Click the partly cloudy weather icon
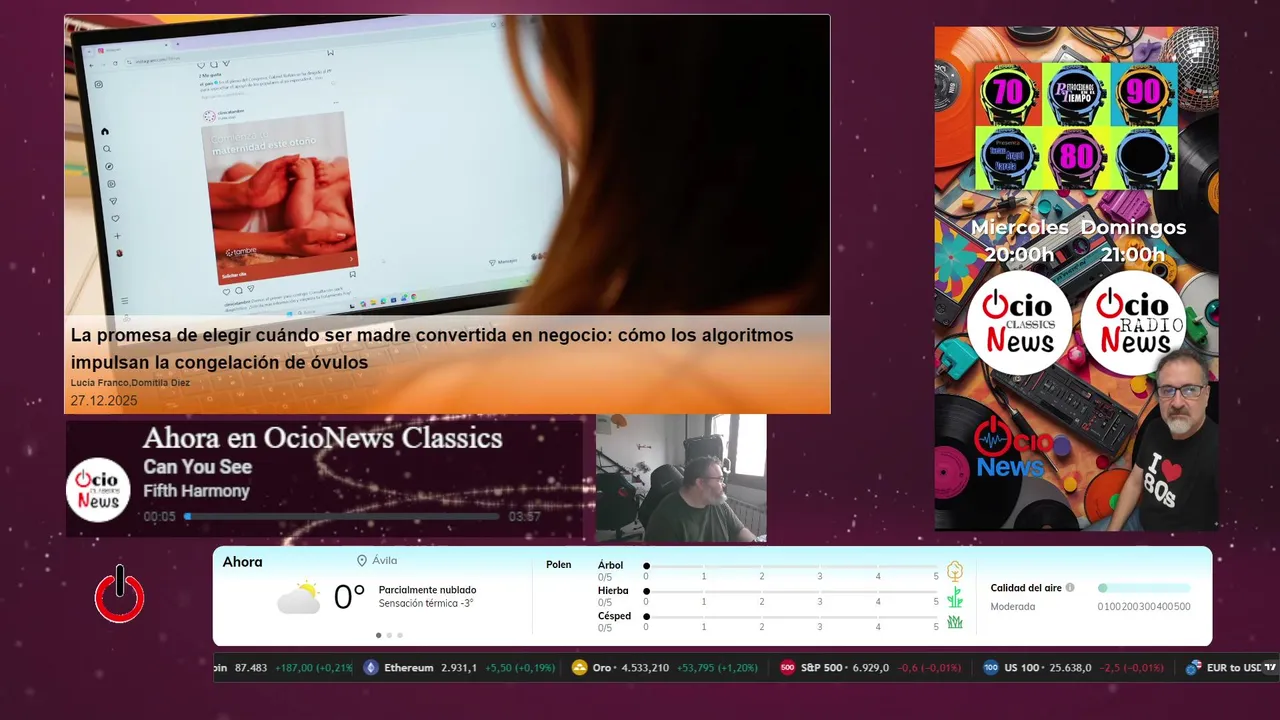The height and width of the screenshot is (720, 1280). [x=299, y=597]
